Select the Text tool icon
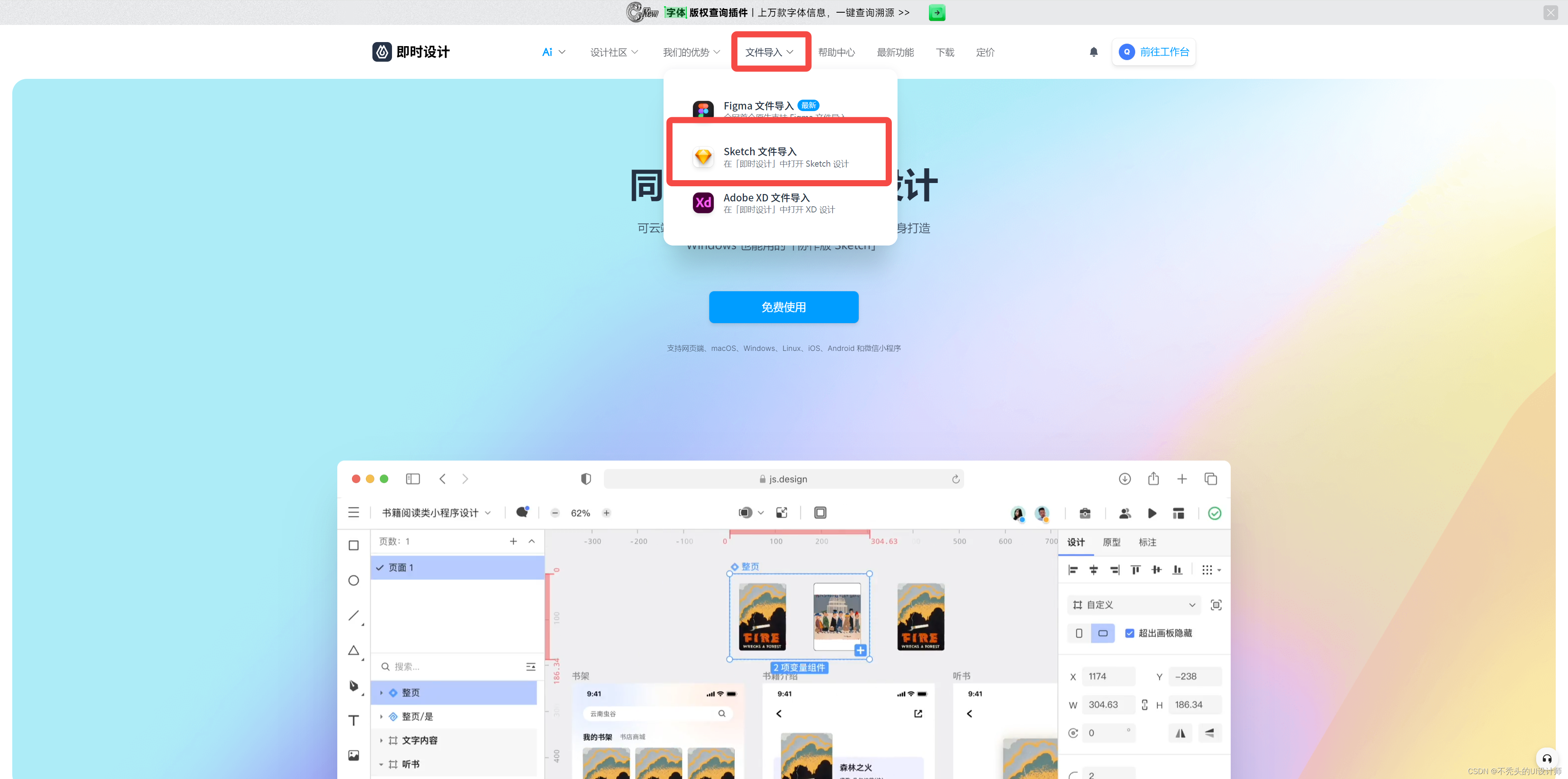1568x779 pixels. [x=354, y=721]
